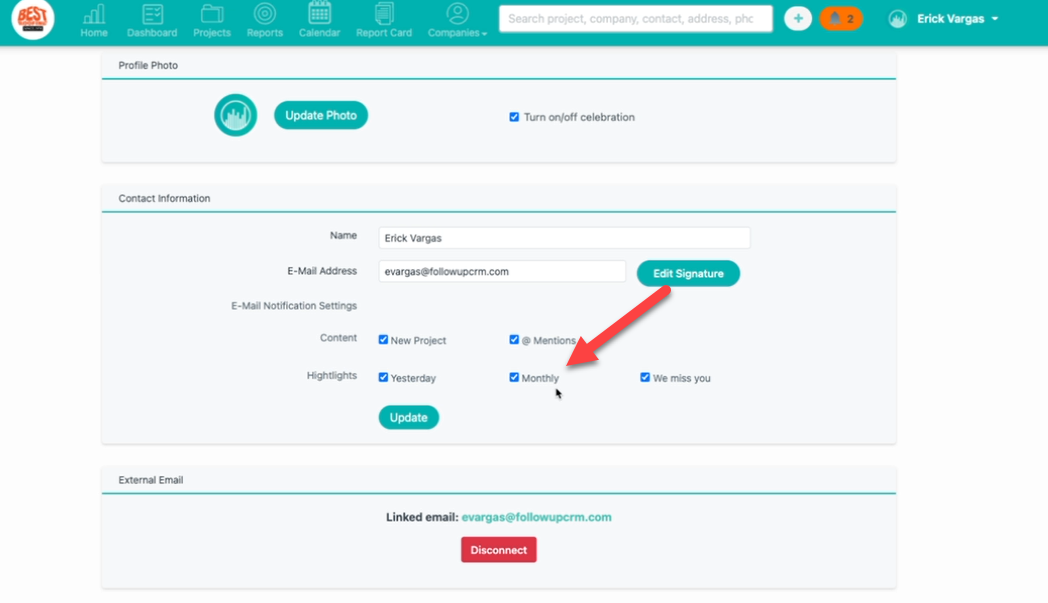The width and height of the screenshot is (1048, 603).
Task: Uncheck the We miss you checkbox
Action: click(645, 377)
